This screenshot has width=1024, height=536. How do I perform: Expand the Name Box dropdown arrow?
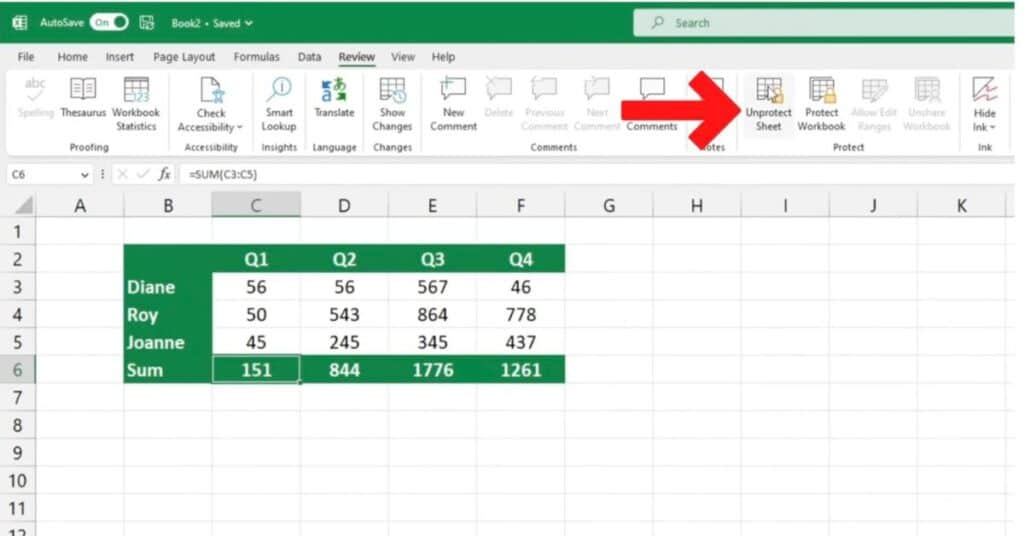point(84,174)
